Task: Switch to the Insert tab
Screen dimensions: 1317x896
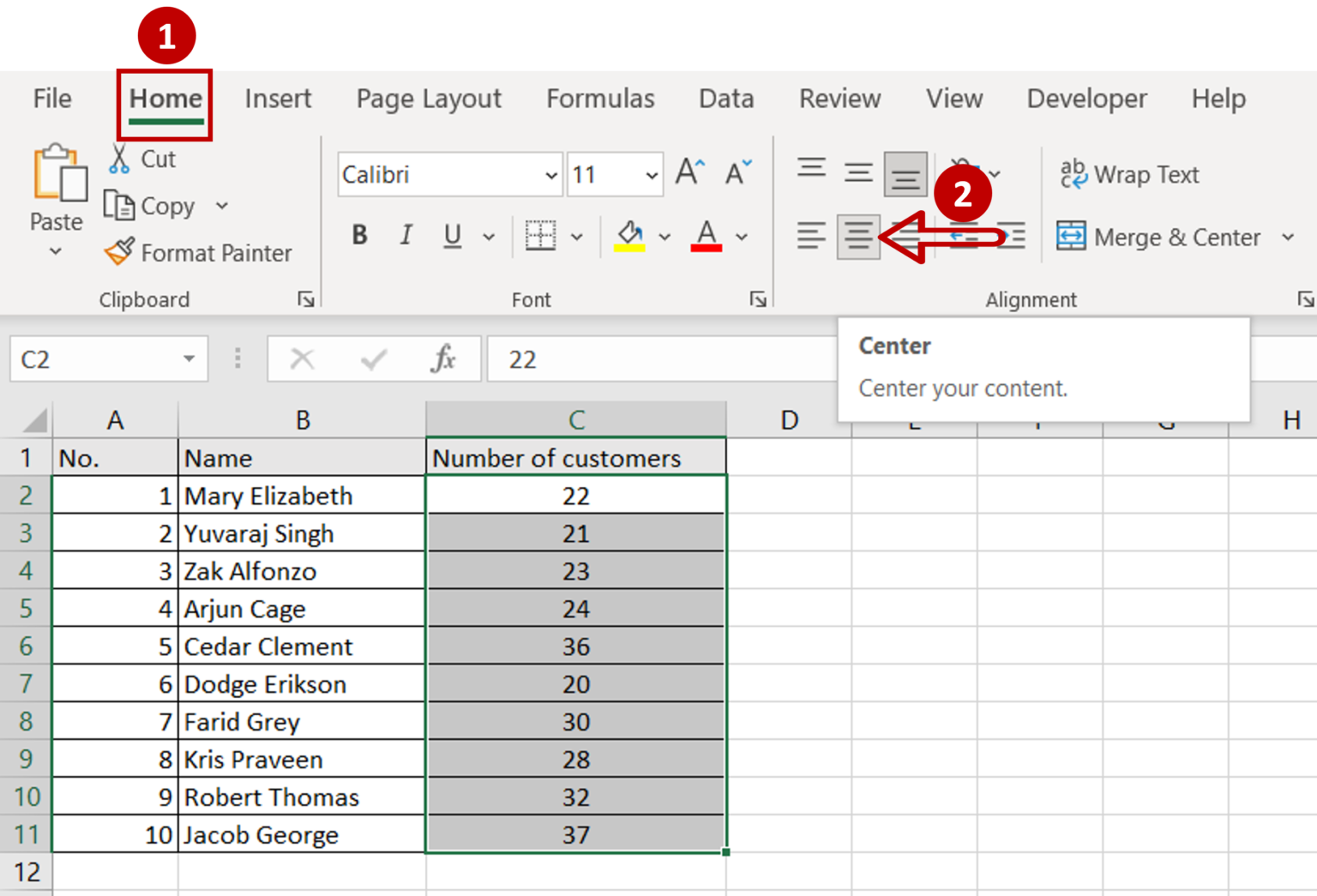Action: [278, 99]
